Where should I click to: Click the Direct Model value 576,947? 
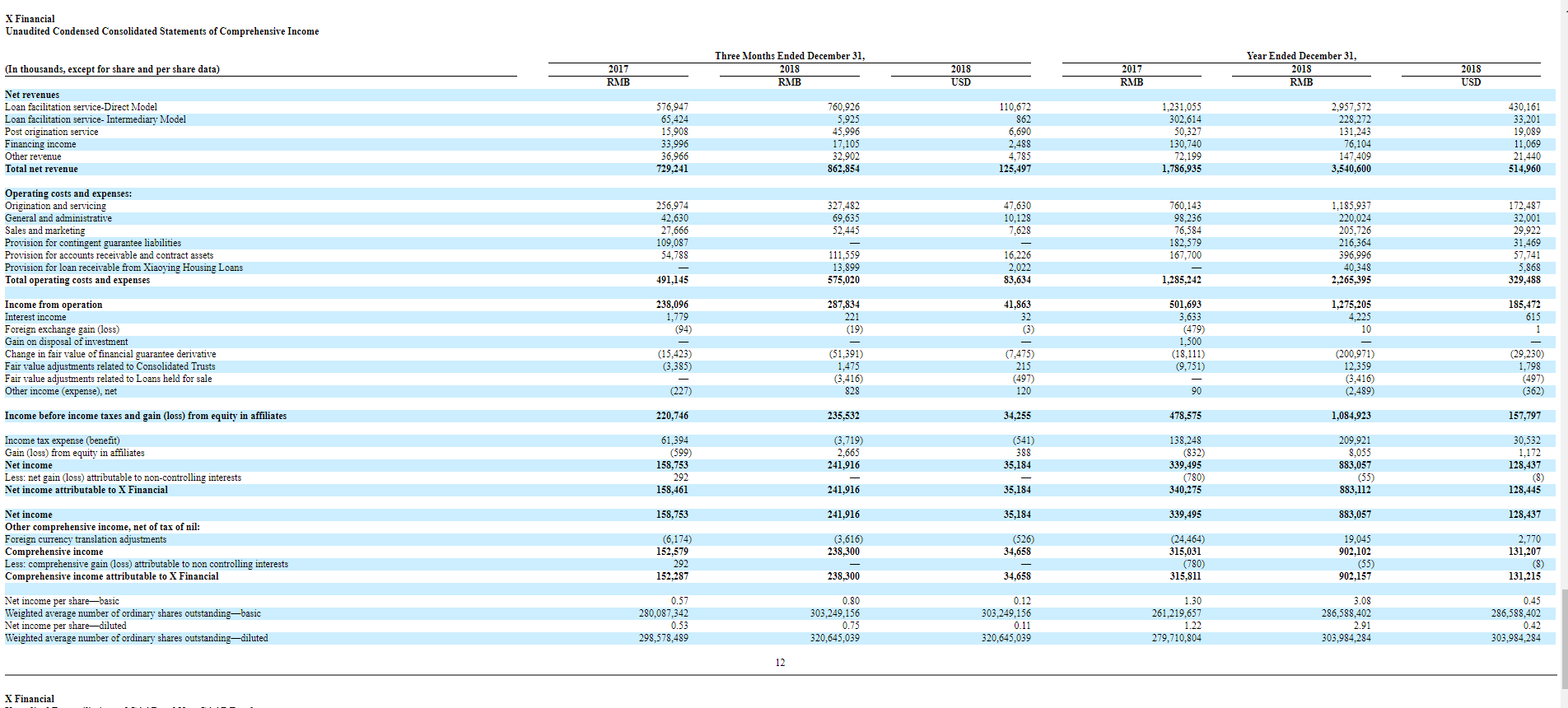coord(672,107)
